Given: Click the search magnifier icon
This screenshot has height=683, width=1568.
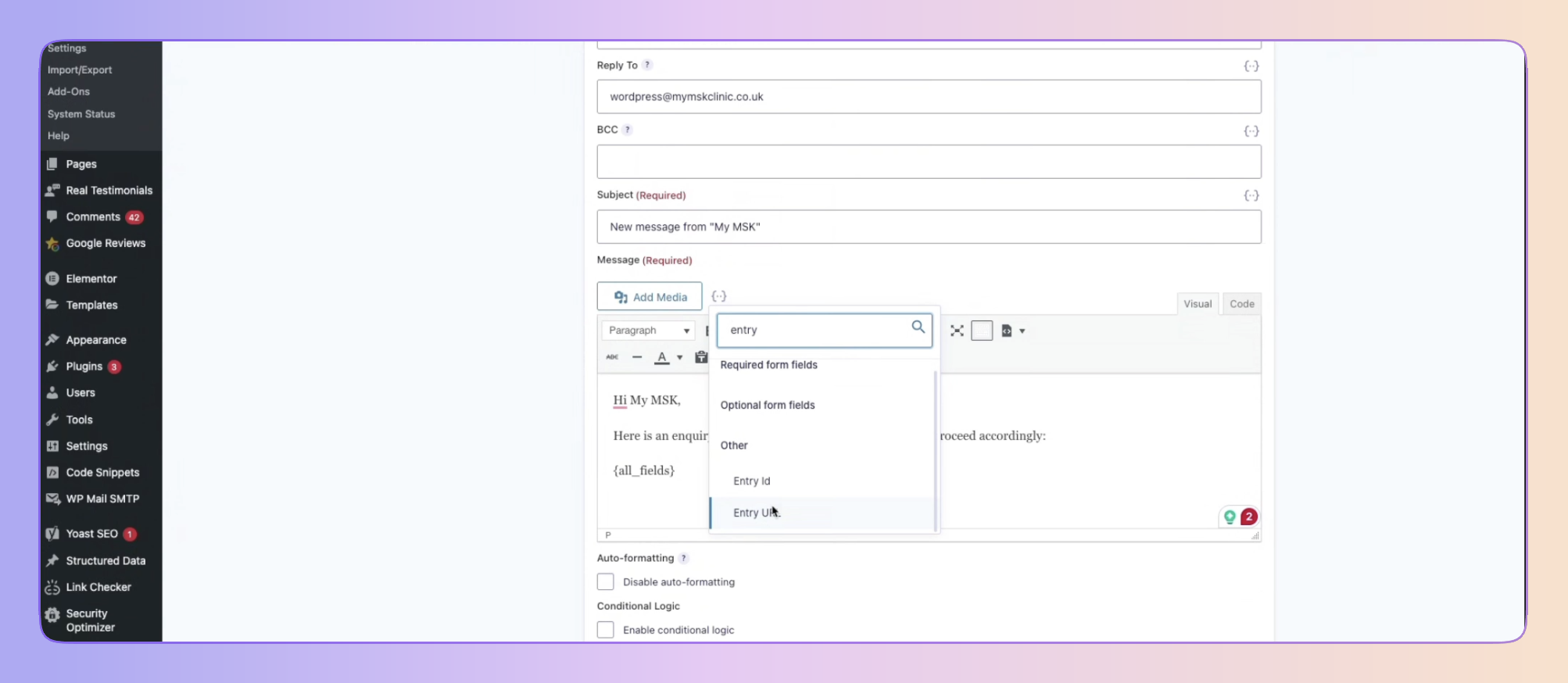Looking at the screenshot, I should click(x=918, y=327).
